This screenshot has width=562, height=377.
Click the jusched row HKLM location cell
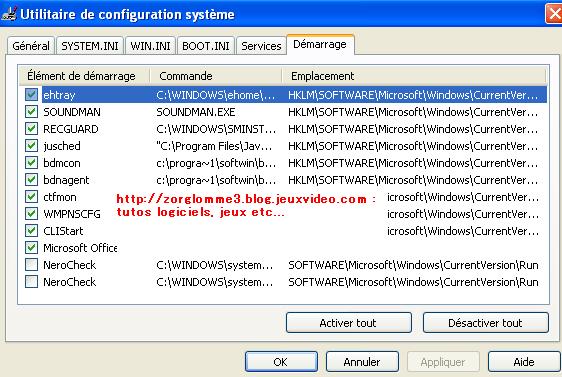[x=413, y=146]
